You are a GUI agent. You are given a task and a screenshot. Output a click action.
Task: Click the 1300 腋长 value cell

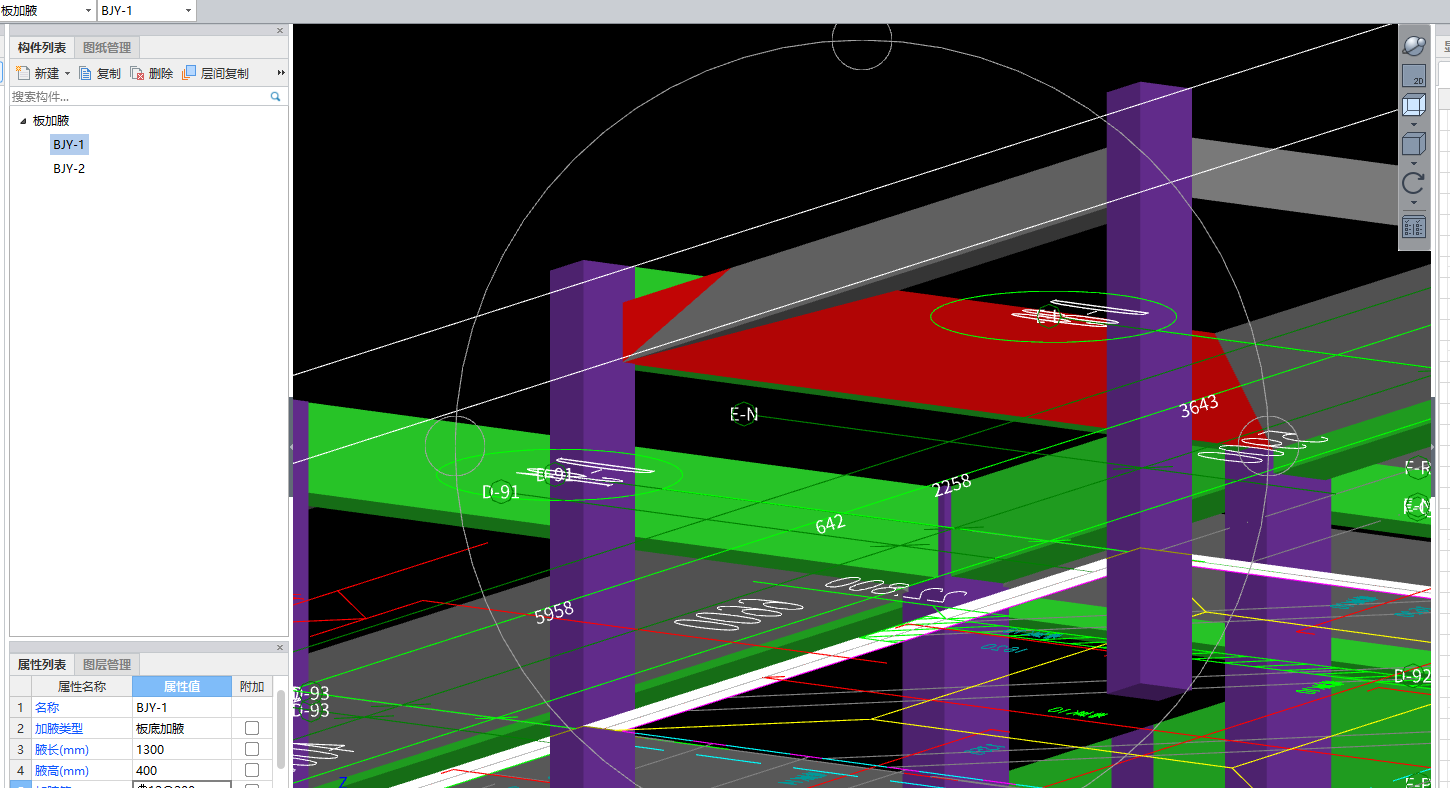[x=182, y=749]
